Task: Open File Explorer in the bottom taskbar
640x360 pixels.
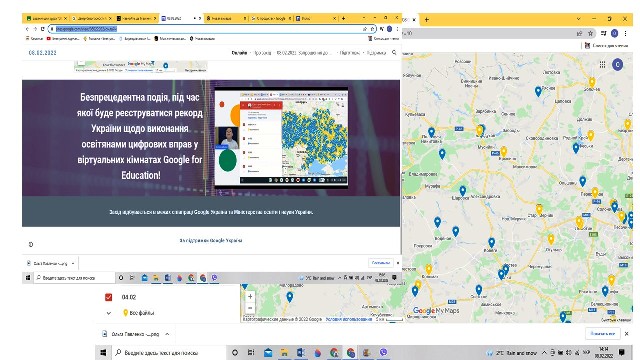Action: tap(284, 352)
